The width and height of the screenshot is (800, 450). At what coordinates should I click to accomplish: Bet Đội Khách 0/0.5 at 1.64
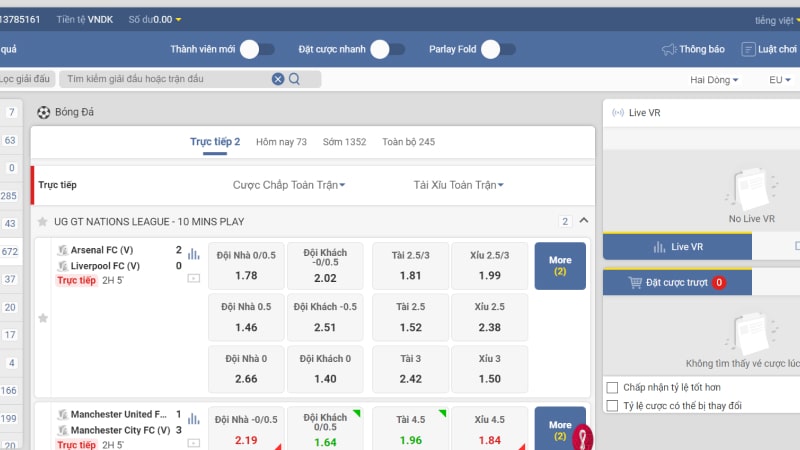click(x=325, y=429)
